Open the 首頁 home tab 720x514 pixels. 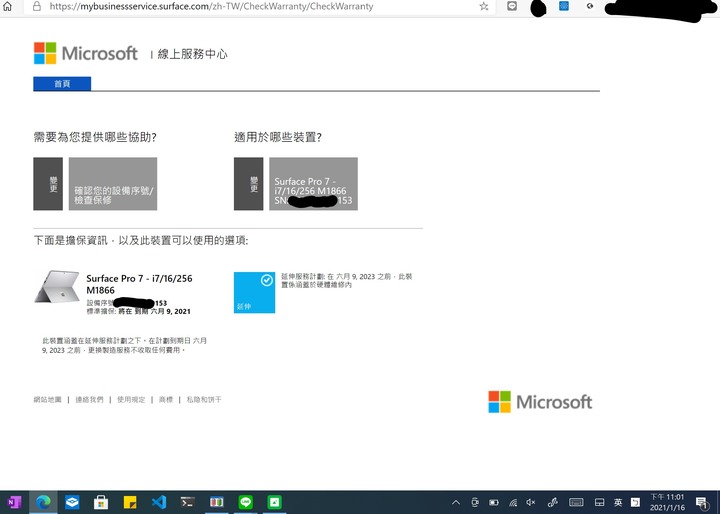pyautogui.click(x=62, y=84)
